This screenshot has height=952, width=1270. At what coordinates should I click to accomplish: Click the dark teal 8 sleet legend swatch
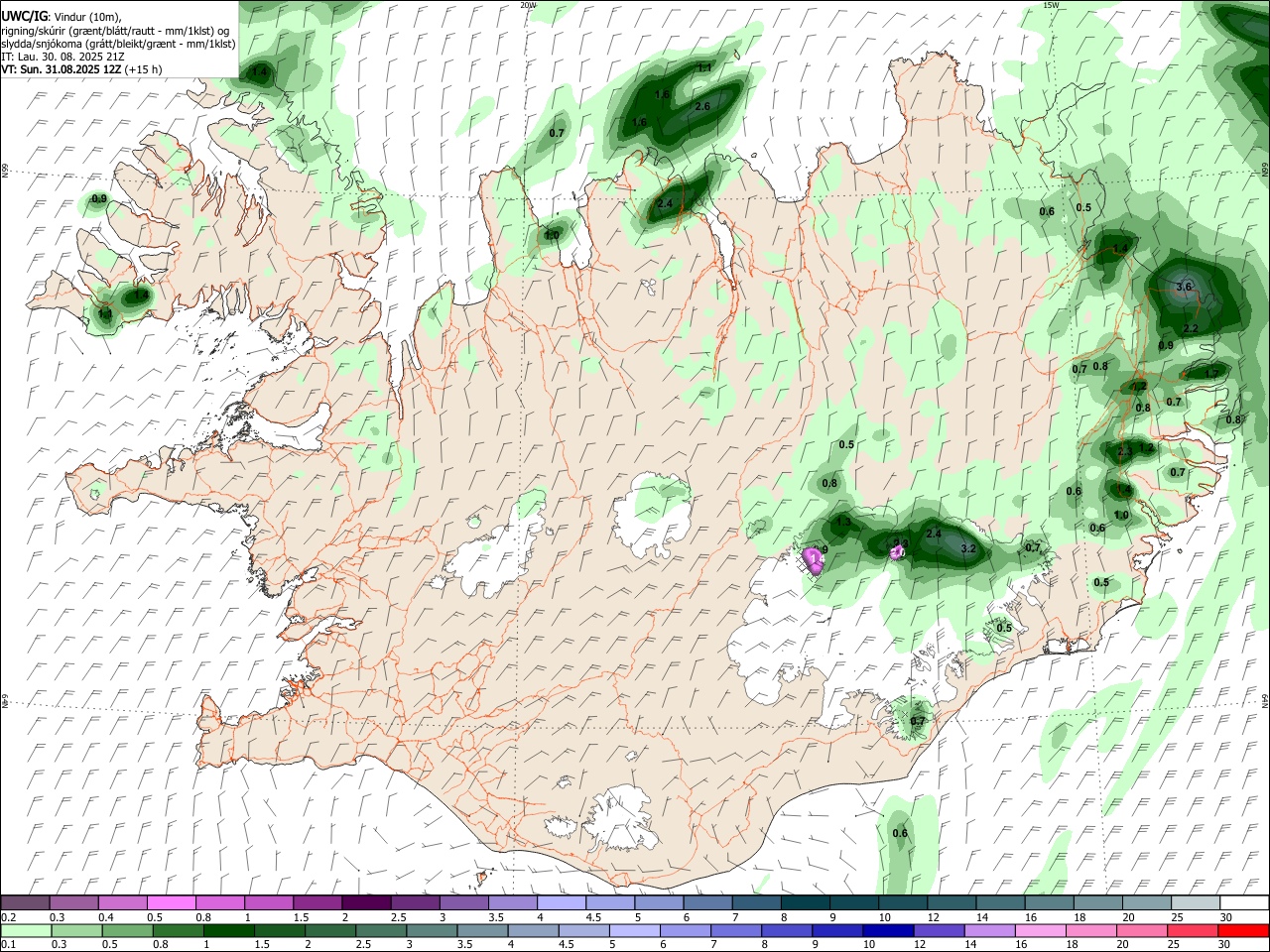805,903
